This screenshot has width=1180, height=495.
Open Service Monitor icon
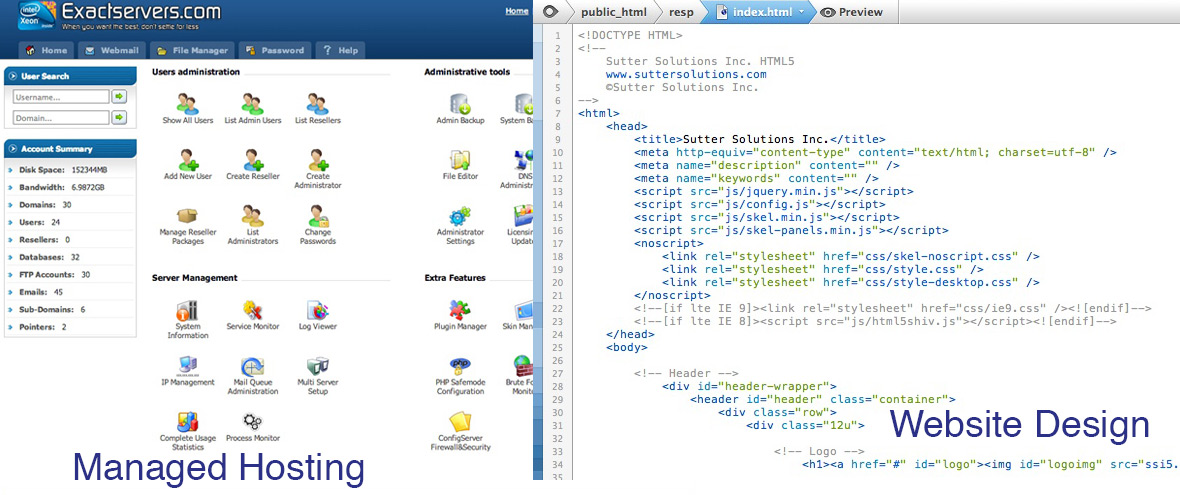click(x=253, y=310)
